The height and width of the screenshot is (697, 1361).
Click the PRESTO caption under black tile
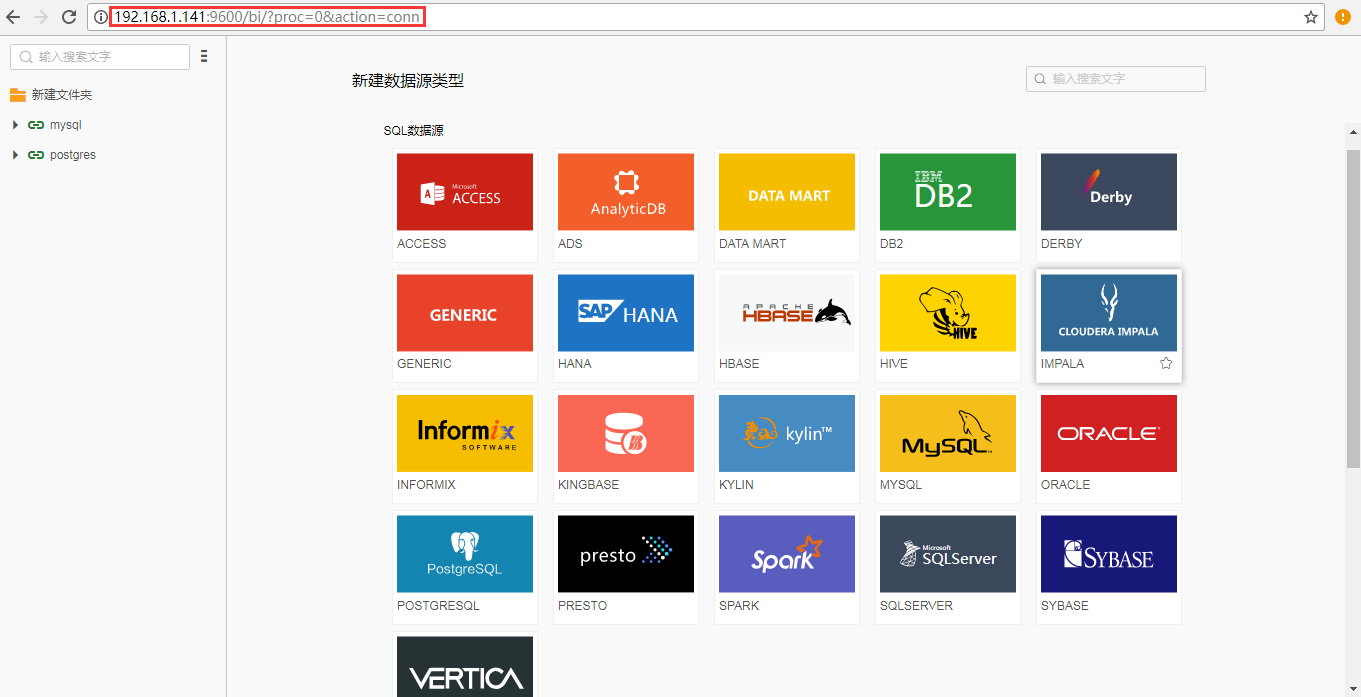point(583,605)
